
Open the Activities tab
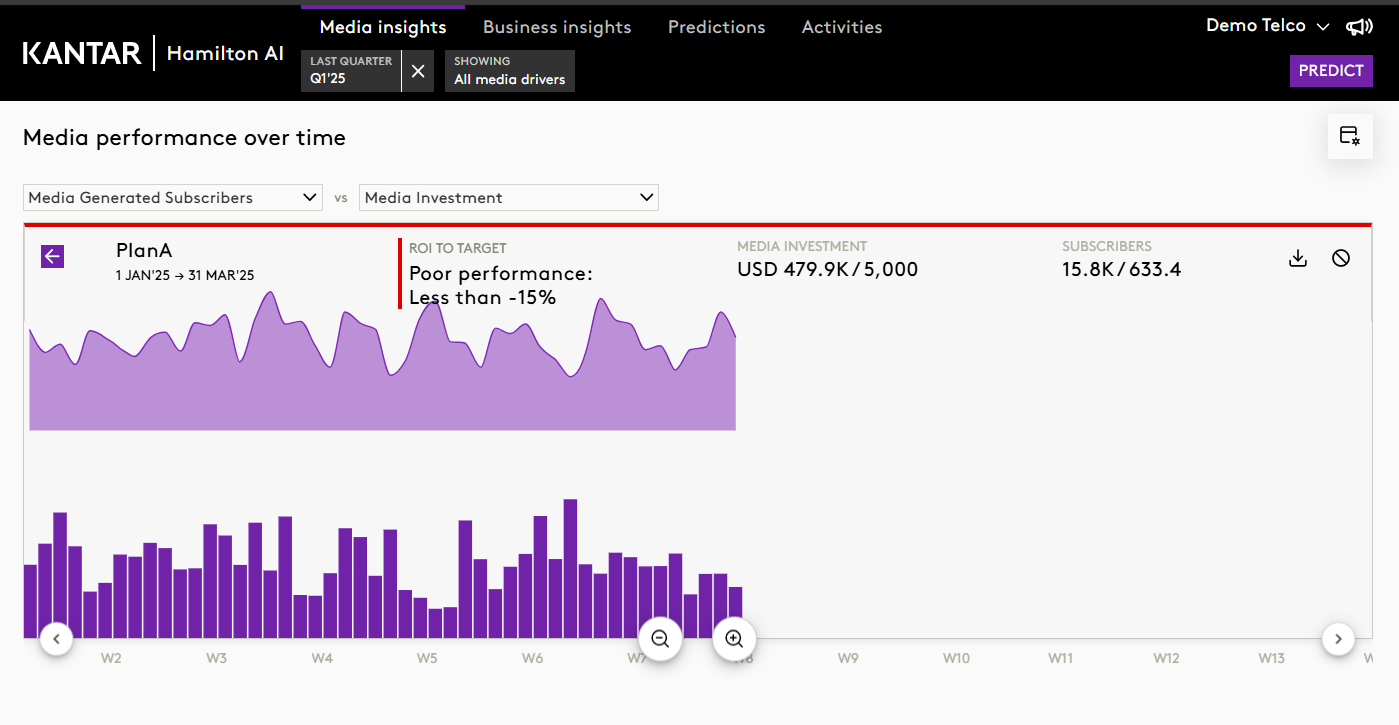(x=842, y=27)
